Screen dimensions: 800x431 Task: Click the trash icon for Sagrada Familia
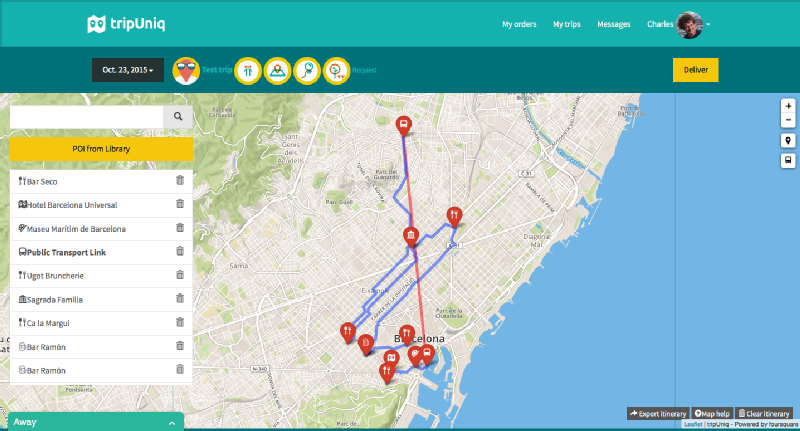click(x=180, y=298)
